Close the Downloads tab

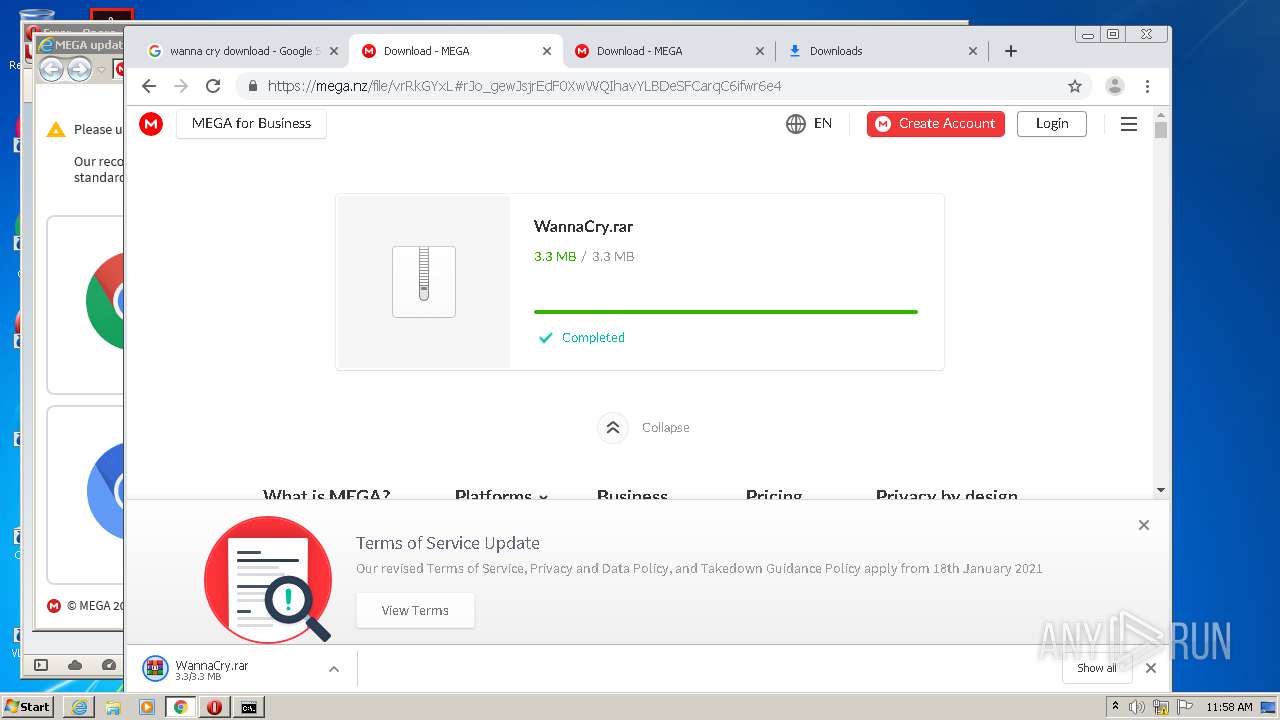pyautogui.click(x=973, y=51)
